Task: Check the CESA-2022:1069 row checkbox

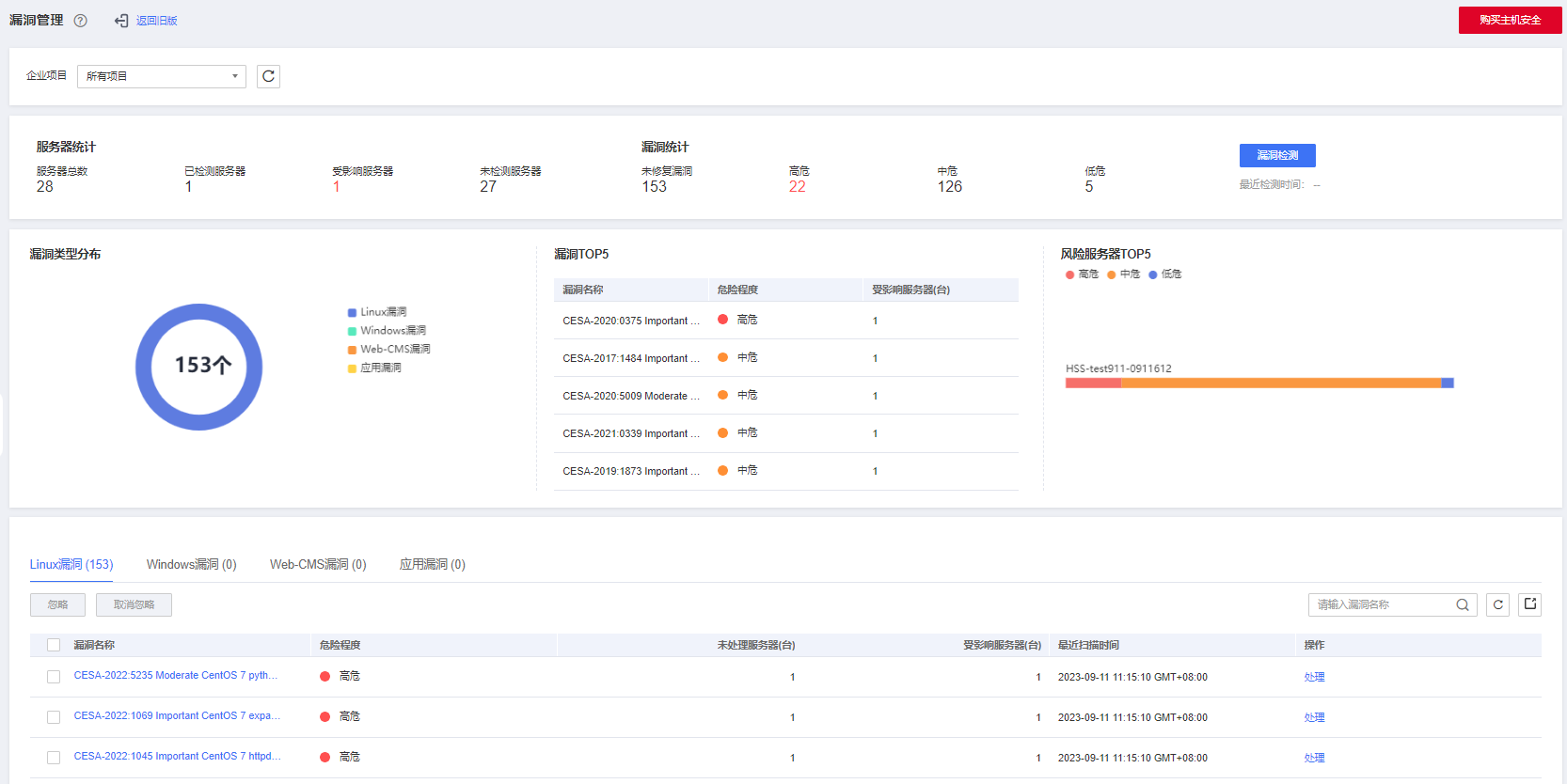Action: click(x=54, y=717)
